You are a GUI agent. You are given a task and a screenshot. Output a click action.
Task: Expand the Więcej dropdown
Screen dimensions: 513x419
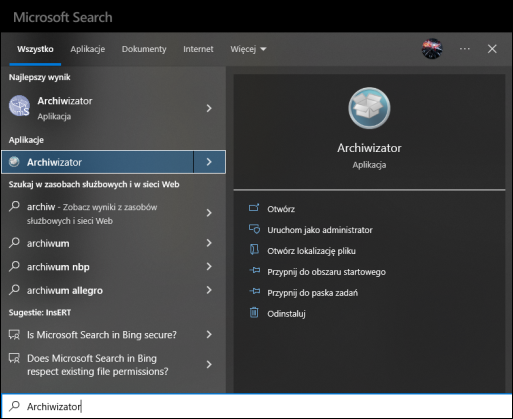[x=248, y=49]
